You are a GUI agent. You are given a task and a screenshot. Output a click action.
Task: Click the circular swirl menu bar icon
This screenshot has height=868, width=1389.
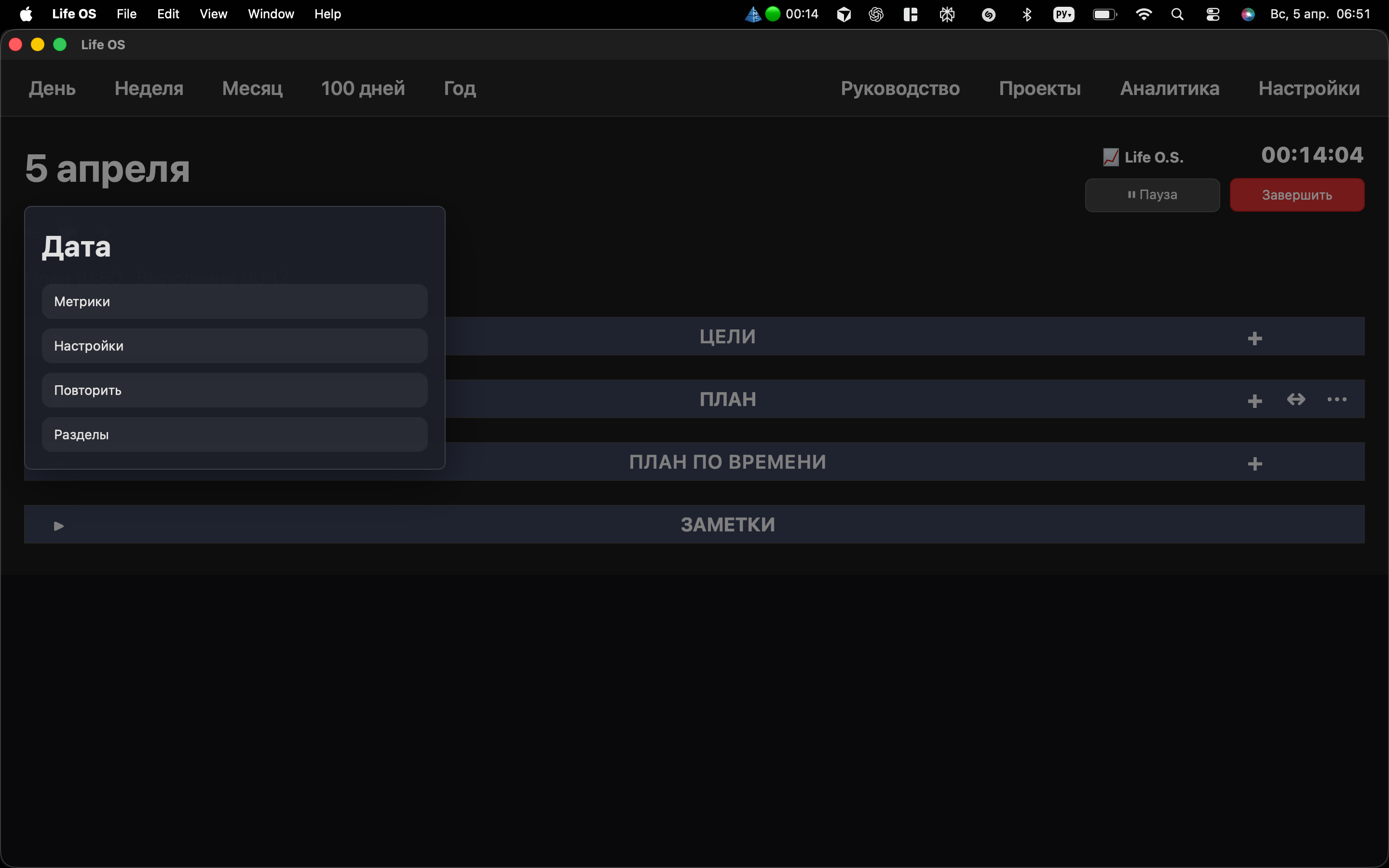pos(988,15)
